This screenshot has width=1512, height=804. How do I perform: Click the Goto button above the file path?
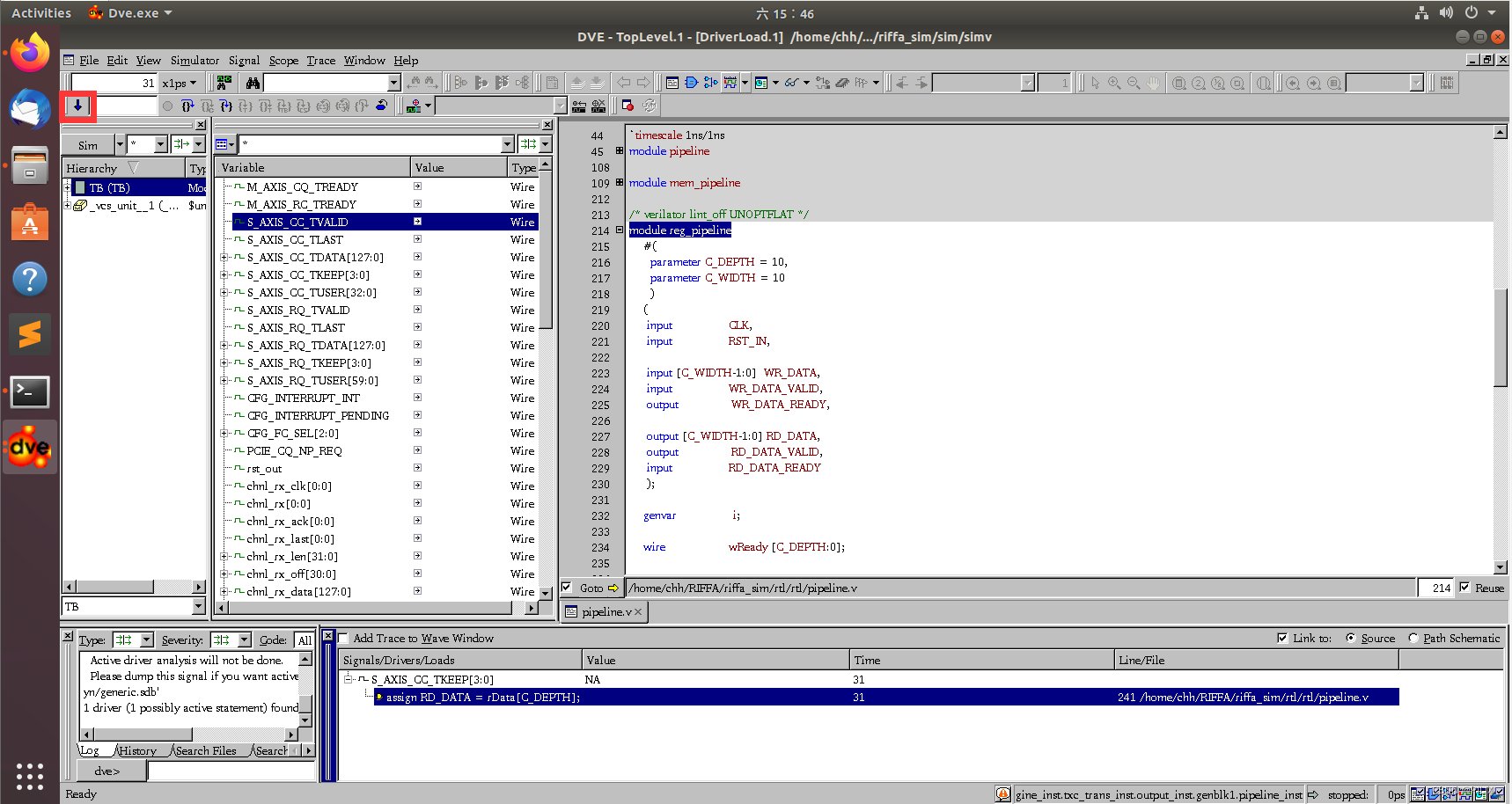(x=590, y=588)
